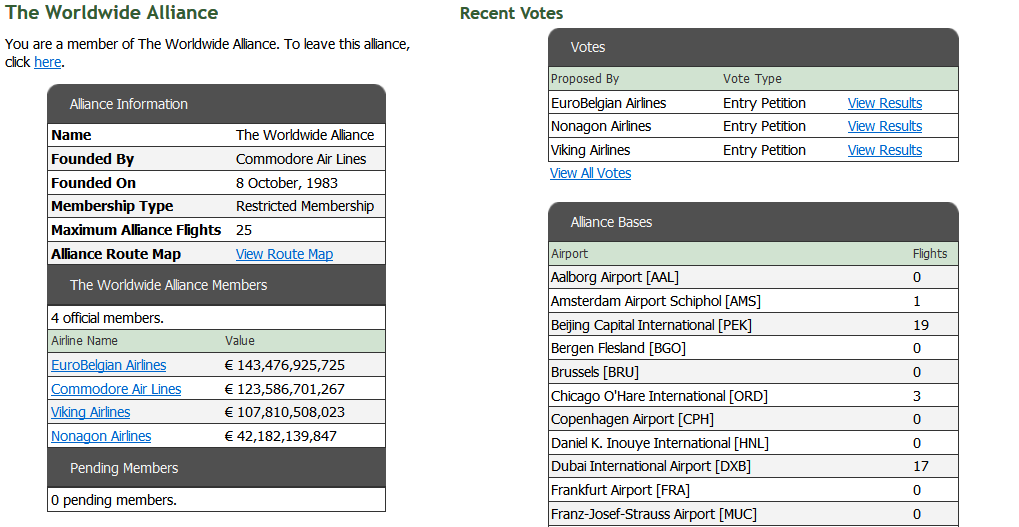Select the Amsterdam Airport Schiphol [AMS] row
Viewport: 1019px width, 527px height.
(656, 301)
